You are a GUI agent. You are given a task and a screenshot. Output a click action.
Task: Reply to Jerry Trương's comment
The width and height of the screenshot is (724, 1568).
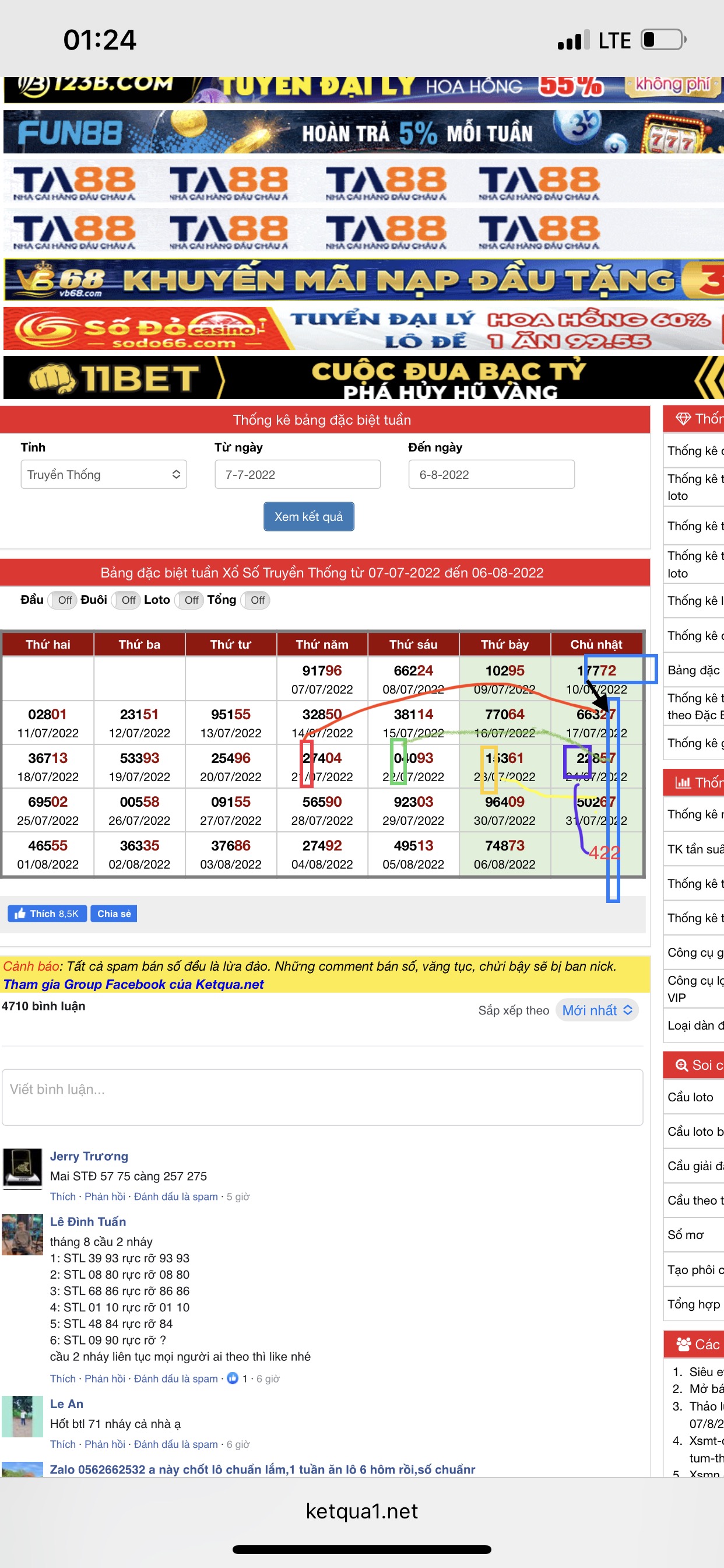(105, 1196)
